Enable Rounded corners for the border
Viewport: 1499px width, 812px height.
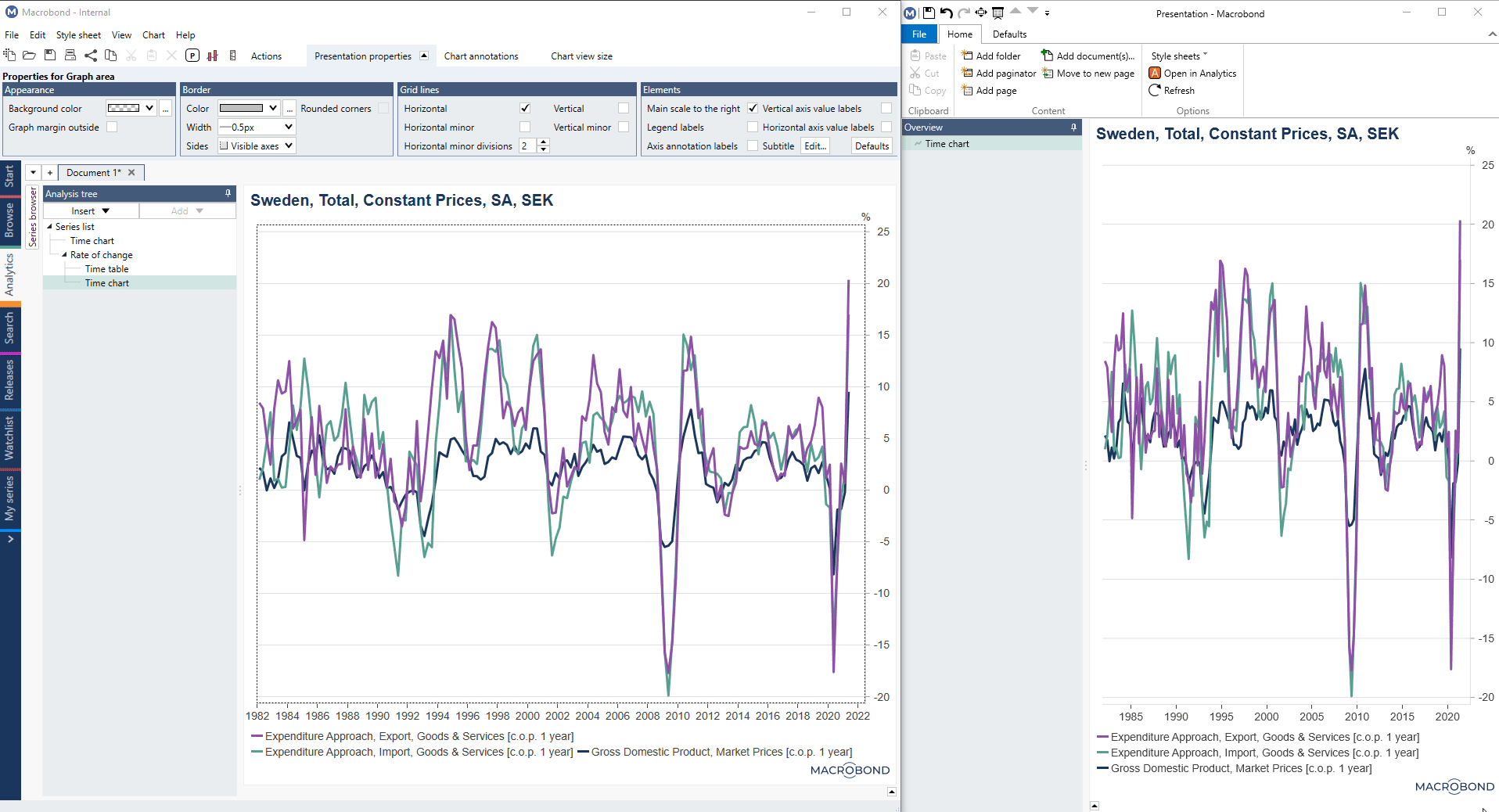click(383, 108)
